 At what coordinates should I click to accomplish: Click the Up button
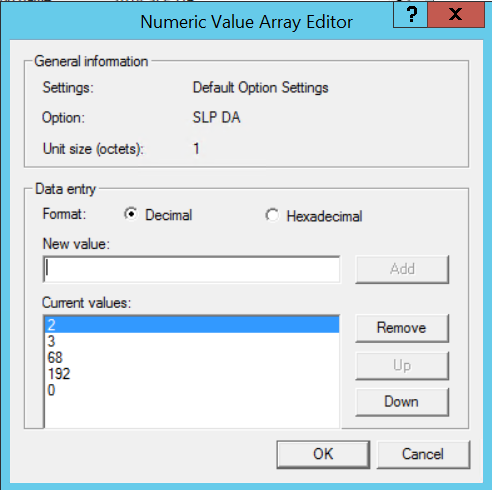click(402, 366)
